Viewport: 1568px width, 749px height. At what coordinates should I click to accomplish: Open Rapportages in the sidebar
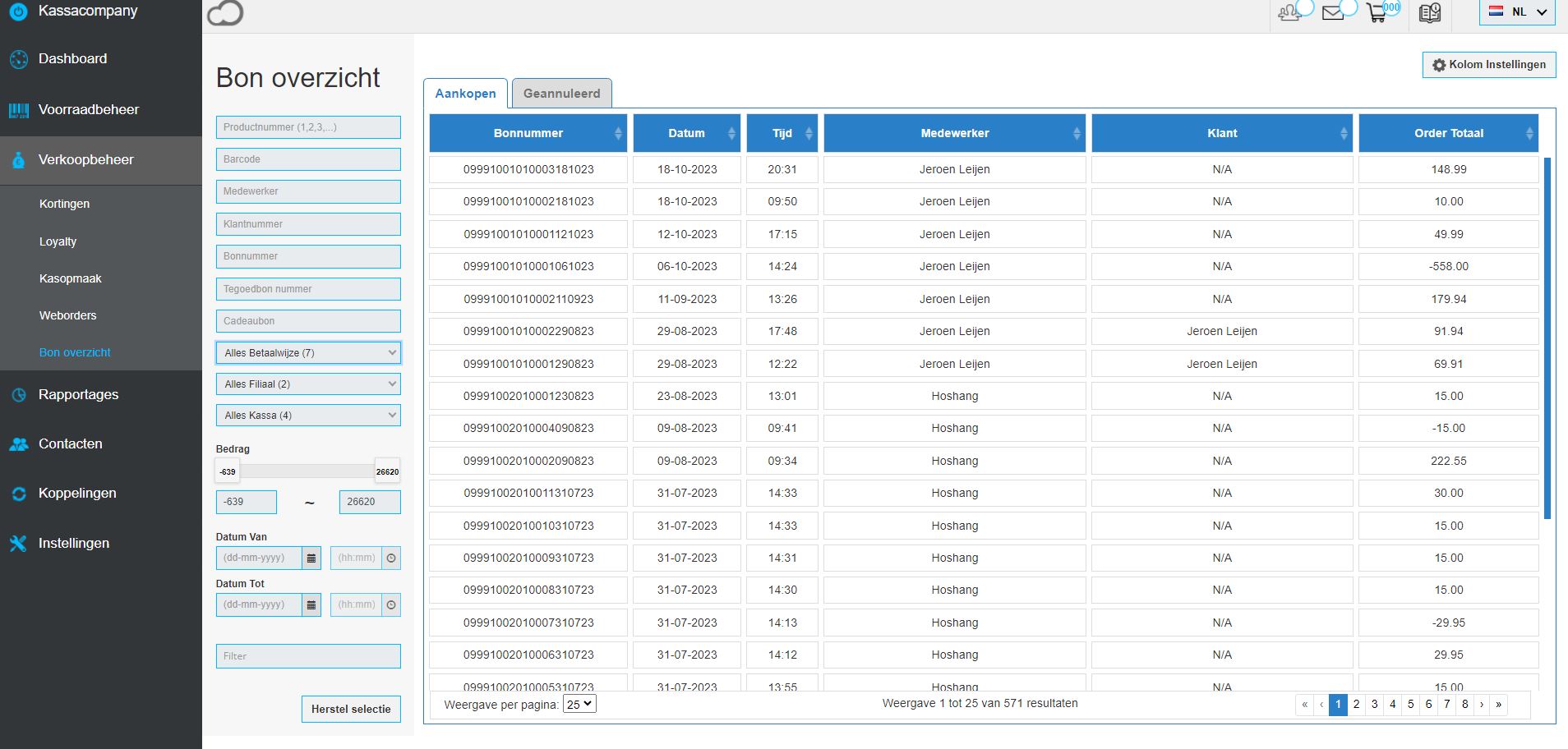pyautogui.click(x=78, y=395)
